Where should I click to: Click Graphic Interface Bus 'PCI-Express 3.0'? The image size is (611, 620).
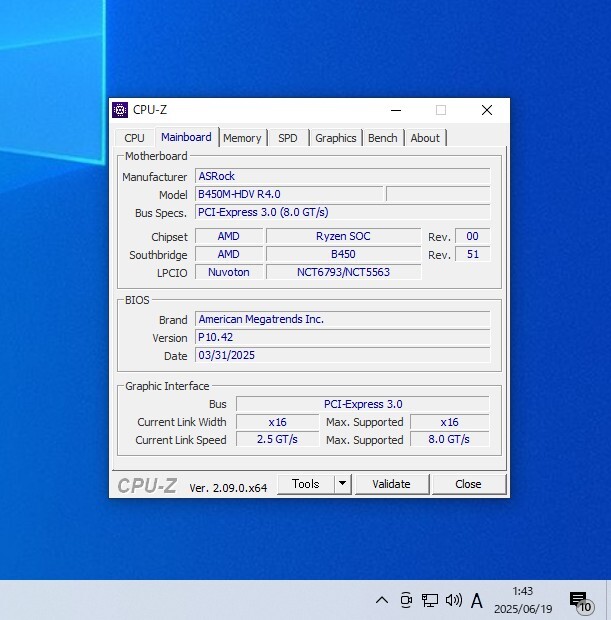point(363,404)
